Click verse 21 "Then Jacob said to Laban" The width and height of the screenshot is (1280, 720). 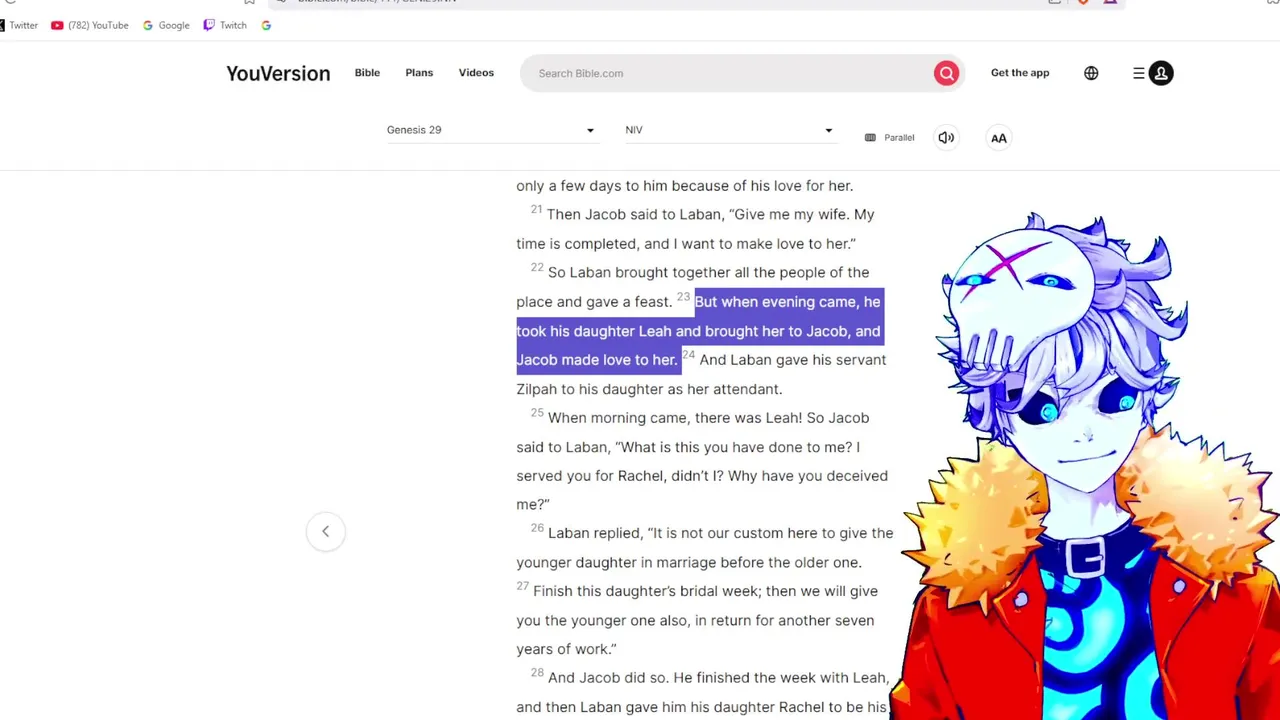tap(636, 215)
